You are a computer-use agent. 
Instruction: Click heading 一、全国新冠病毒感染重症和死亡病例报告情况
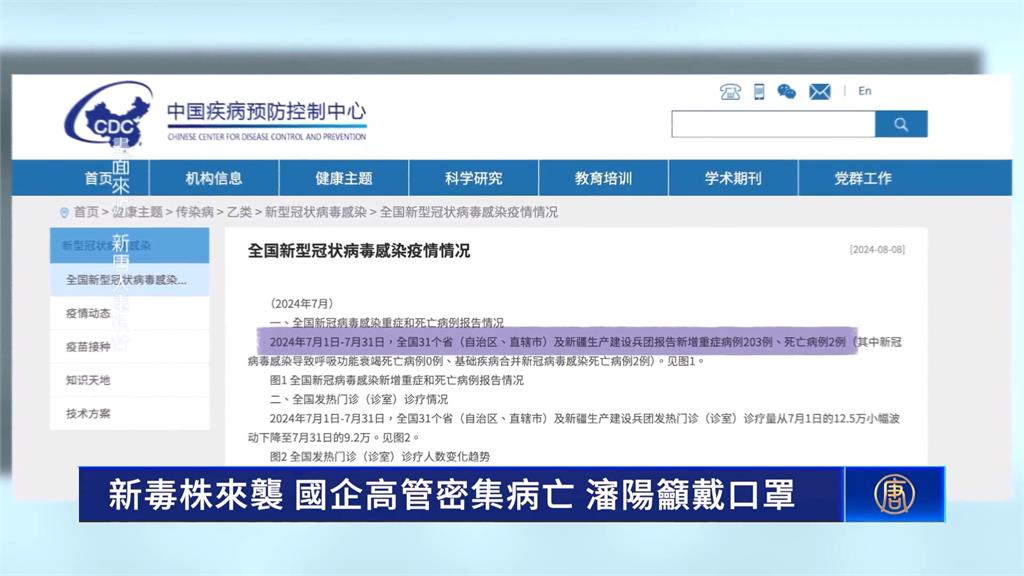pyautogui.click(x=387, y=323)
